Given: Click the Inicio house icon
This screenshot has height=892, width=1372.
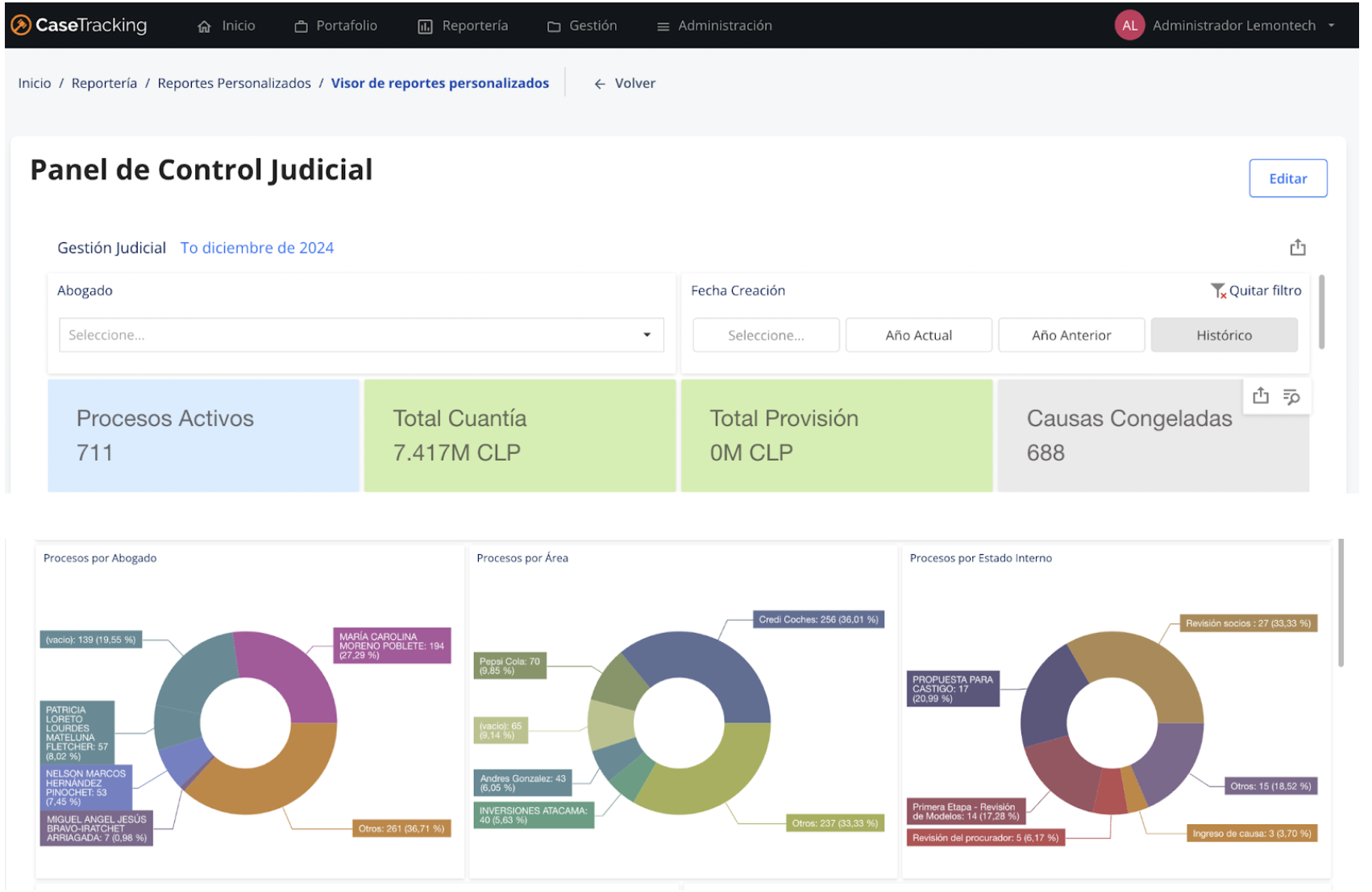Looking at the screenshot, I should coord(205,27).
